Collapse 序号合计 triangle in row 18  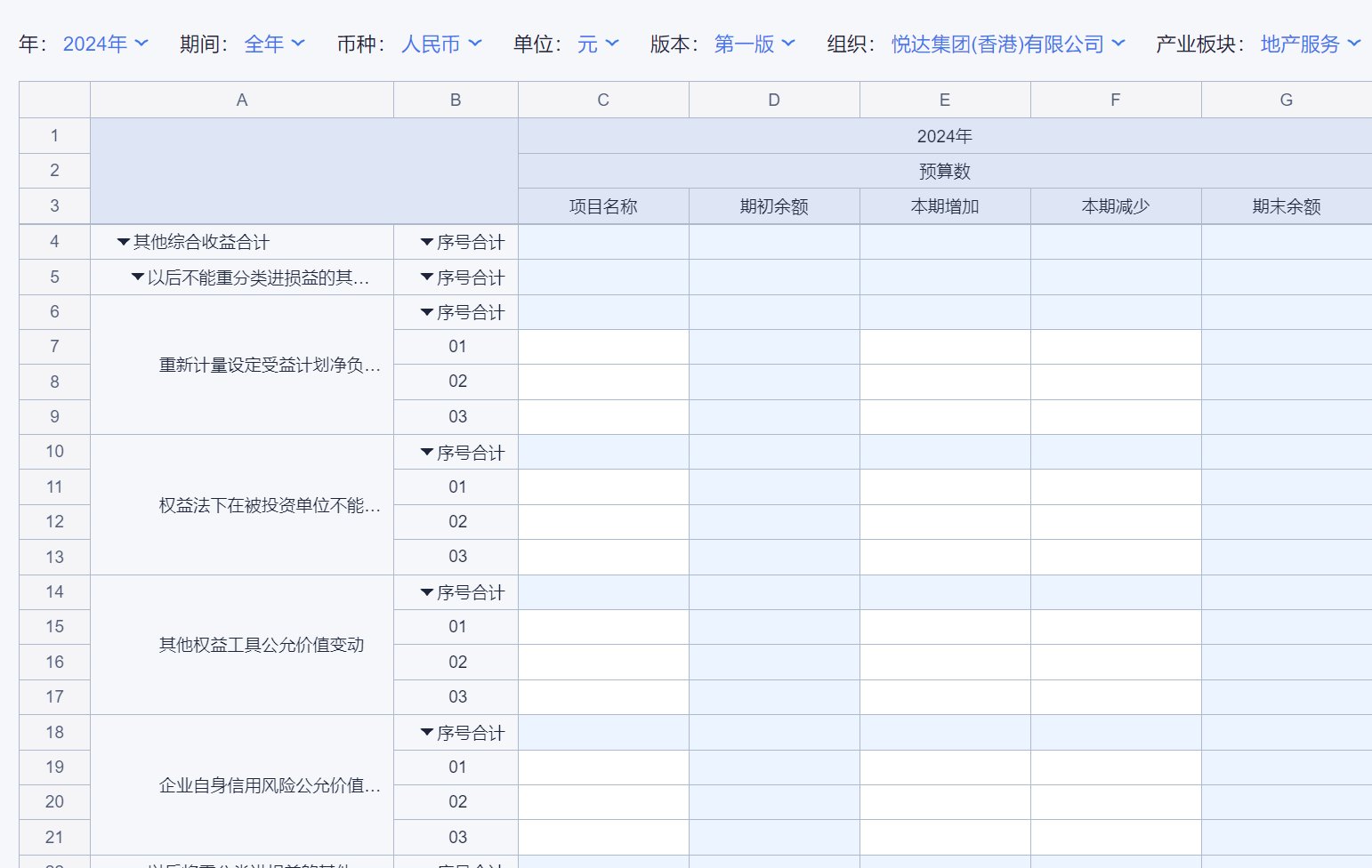[427, 733]
